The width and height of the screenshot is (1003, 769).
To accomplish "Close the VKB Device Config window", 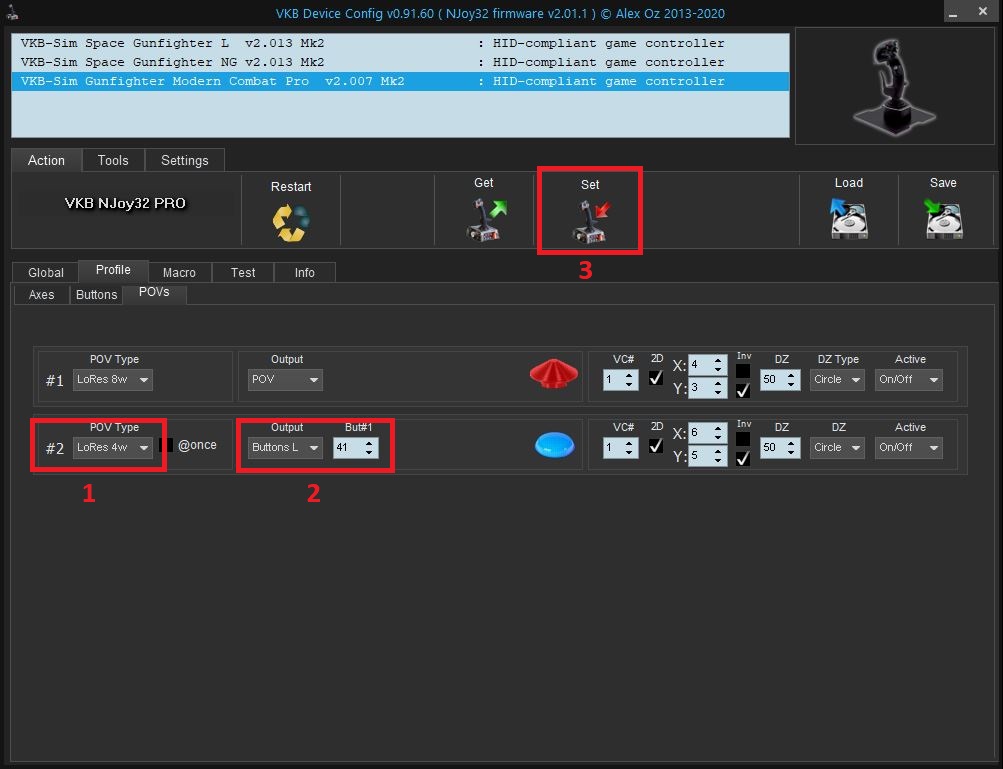I will click(983, 12).
